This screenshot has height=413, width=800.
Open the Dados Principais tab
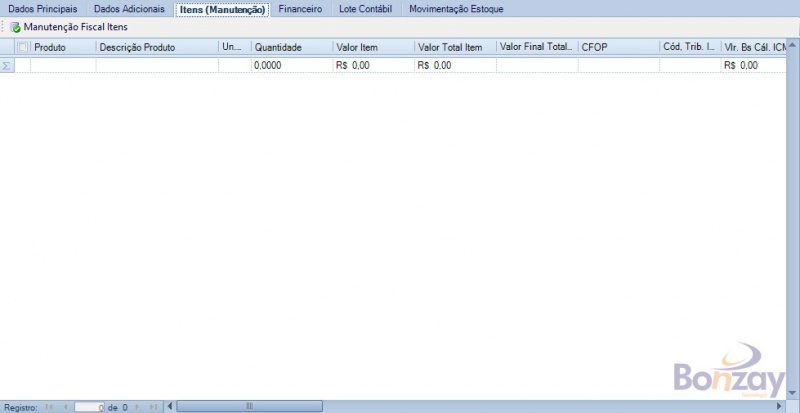(x=42, y=9)
